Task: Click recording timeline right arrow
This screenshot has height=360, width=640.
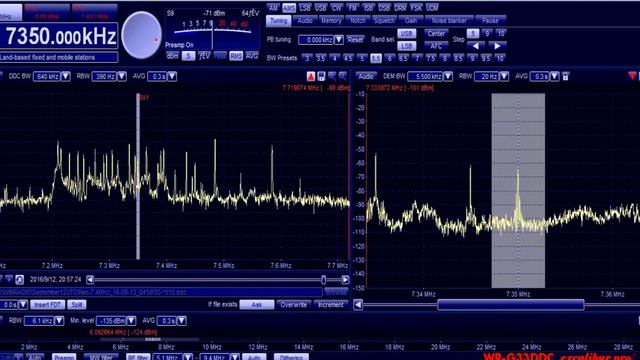Action: pyautogui.click(x=345, y=280)
